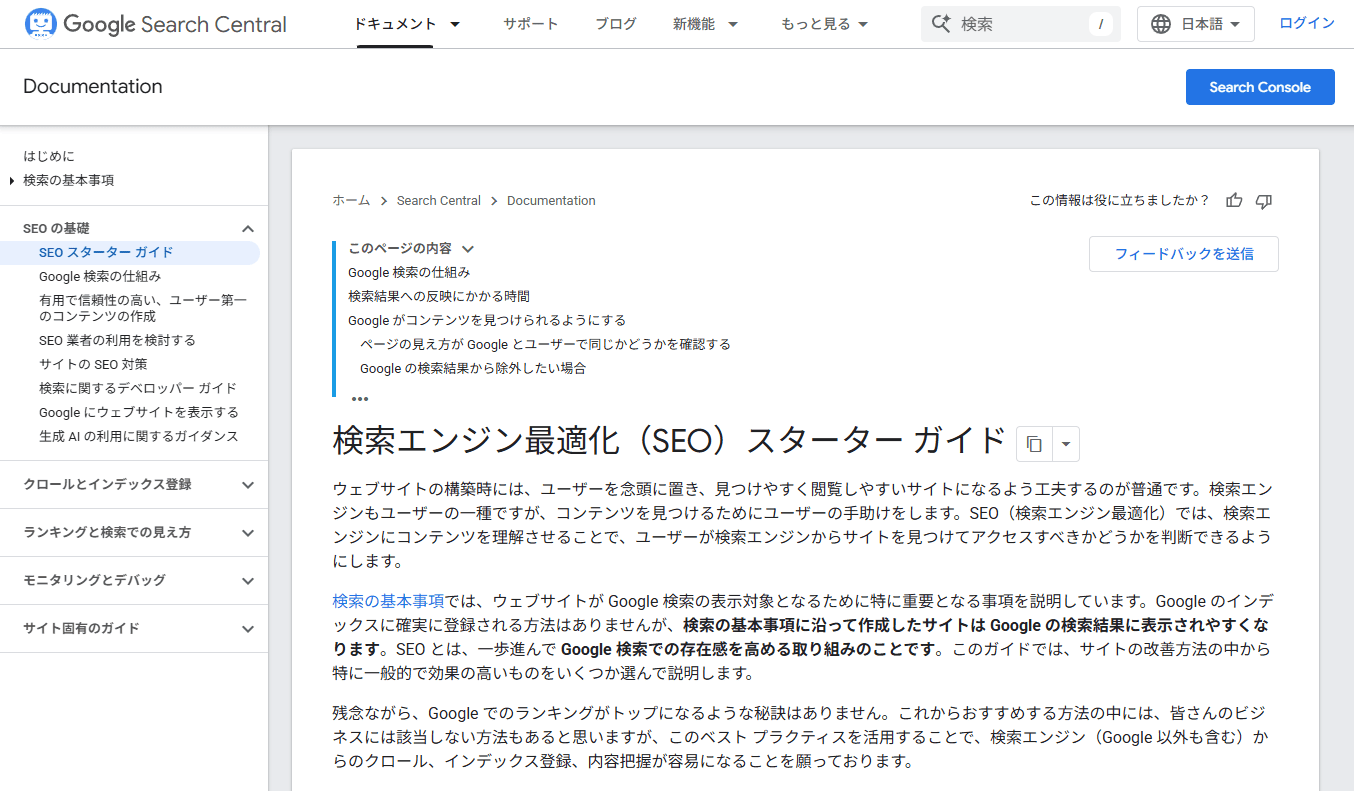Image resolution: width=1354 pixels, height=791 pixels.
Task: Select the ドキュメント tab
Action: 395,24
